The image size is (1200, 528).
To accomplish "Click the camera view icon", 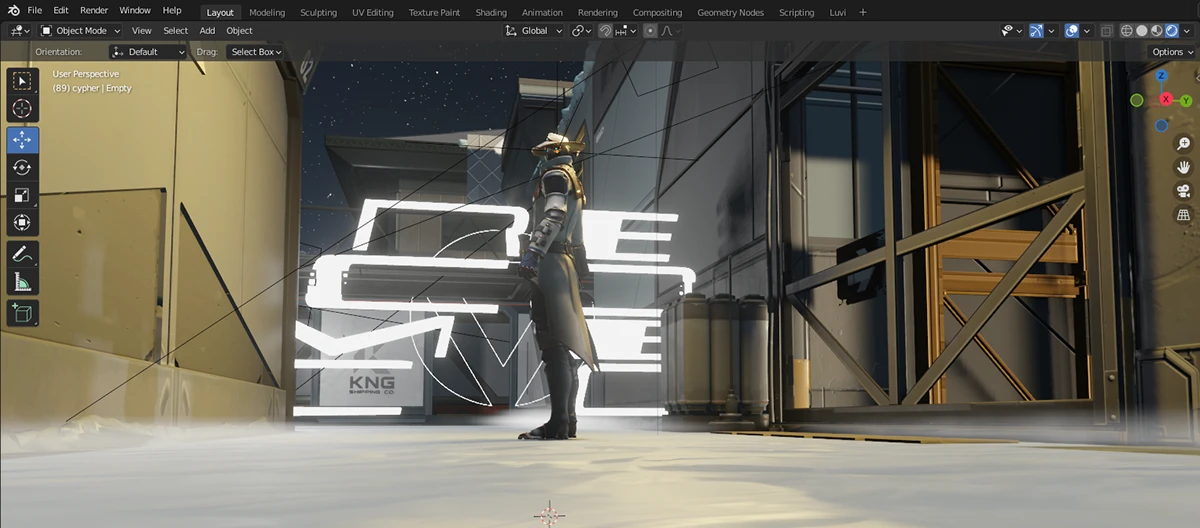I will (x=1184, y=191).
